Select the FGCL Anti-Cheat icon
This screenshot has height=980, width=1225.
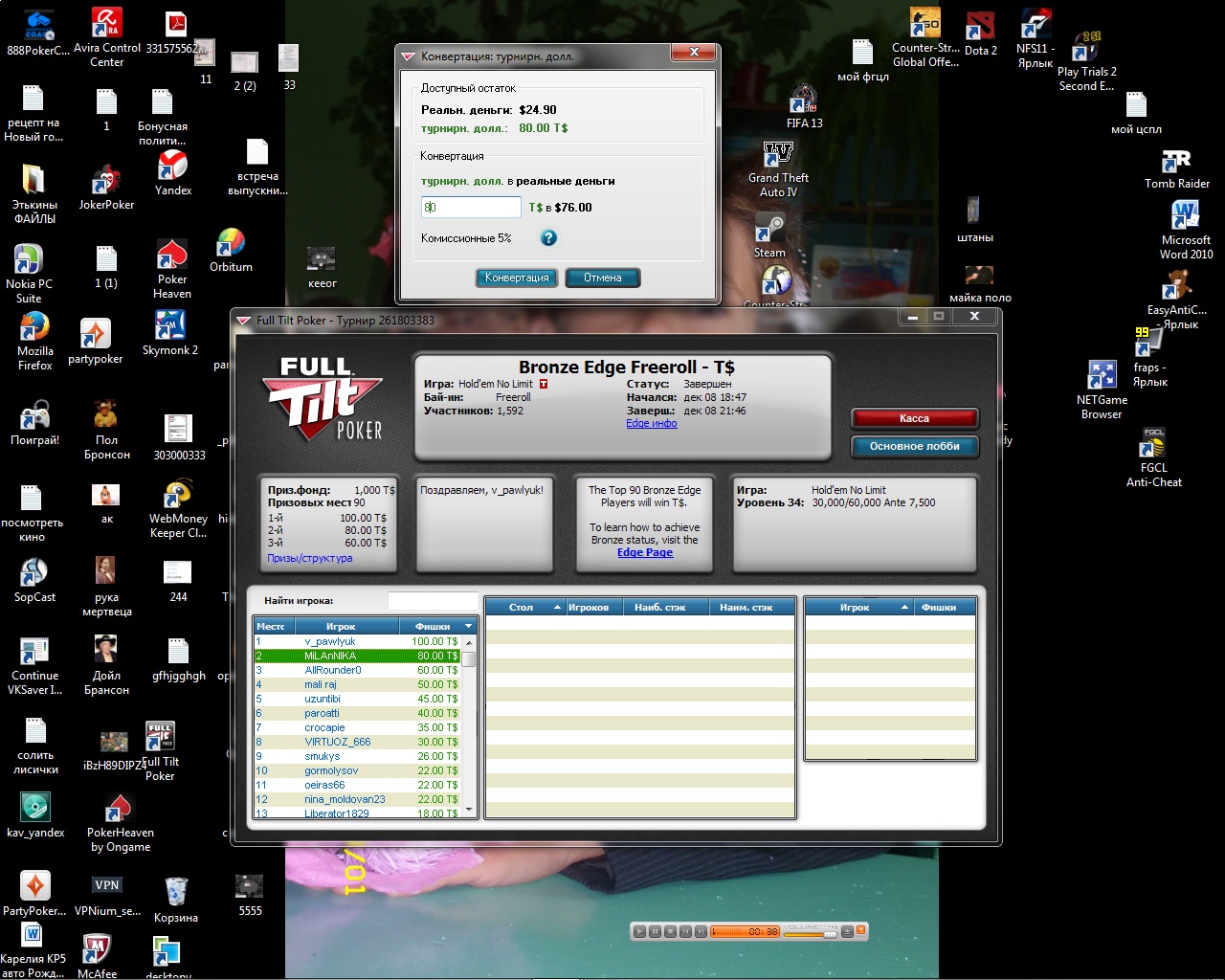(x=1153, y=458)
